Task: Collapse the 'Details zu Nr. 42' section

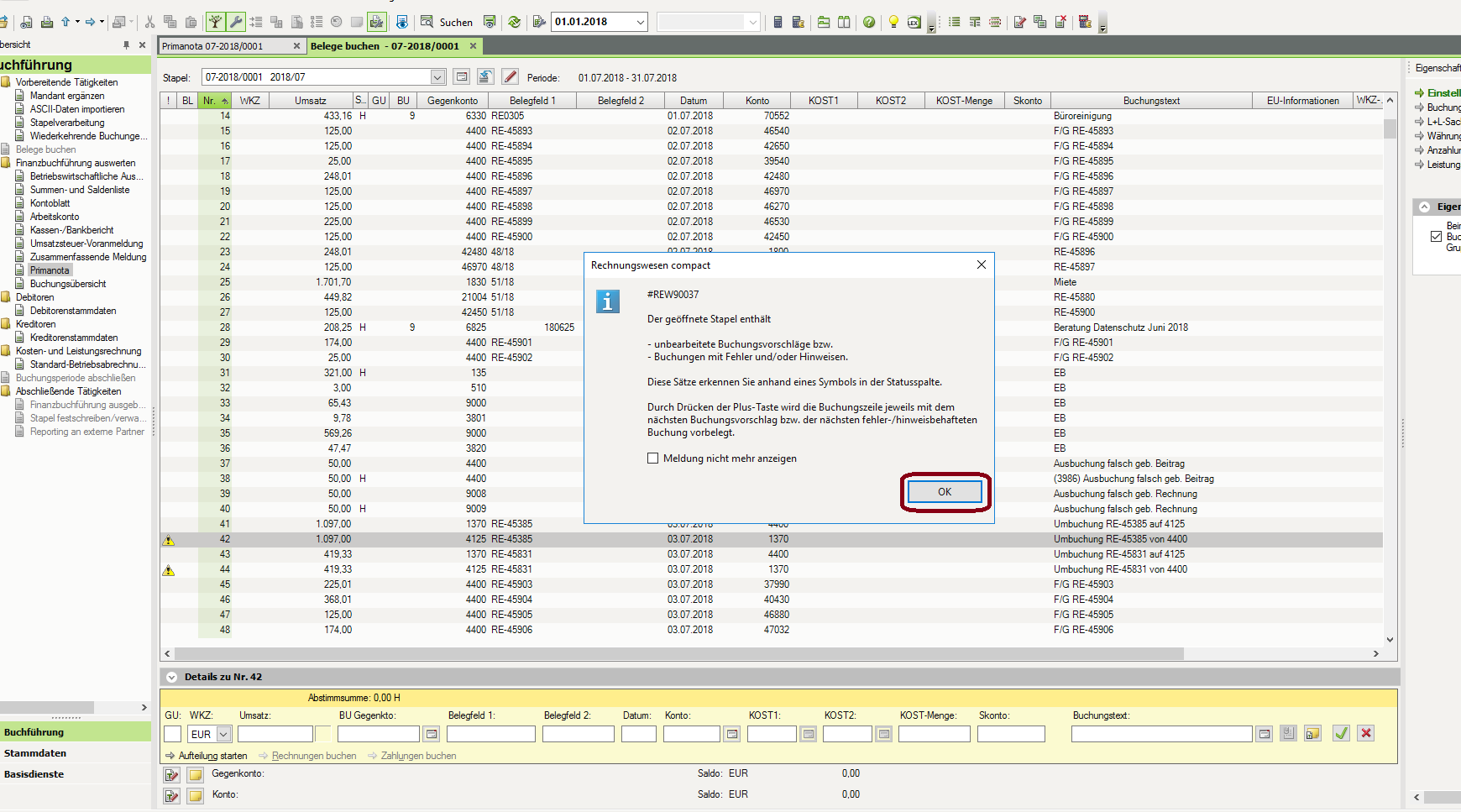Action: tap(171, 677)
